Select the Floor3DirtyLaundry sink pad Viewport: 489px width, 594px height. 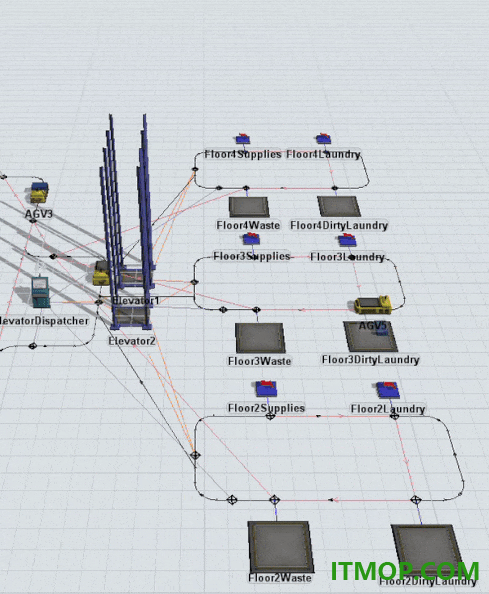pyautogui.click(x=370, y=337)
